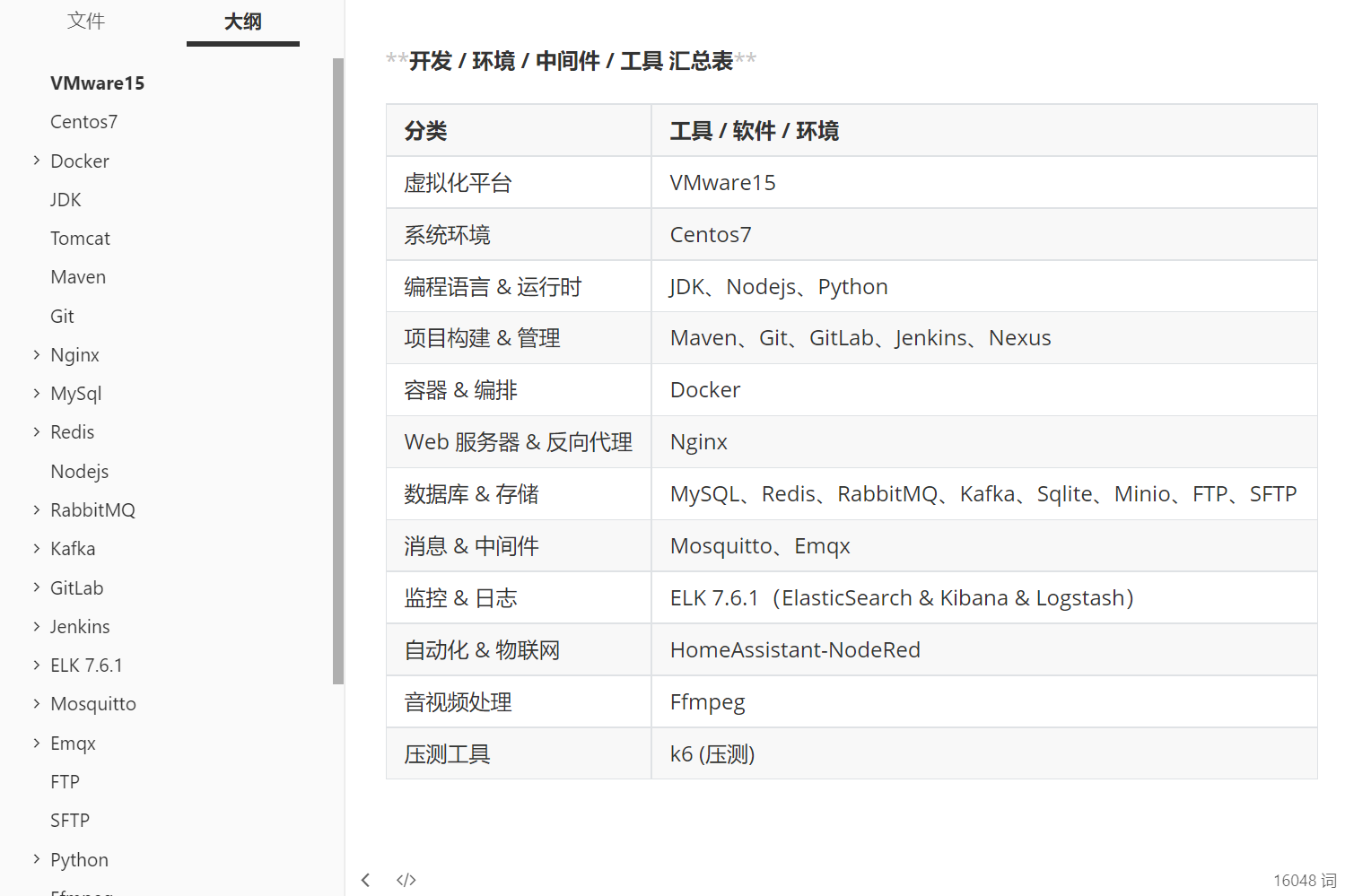Jump to Nodejs in outline
This screenshot has width=1345, height=896.
coord(80,471)
